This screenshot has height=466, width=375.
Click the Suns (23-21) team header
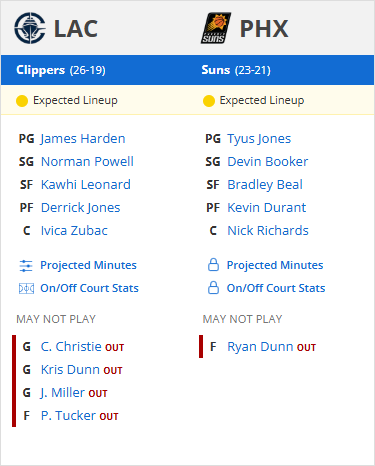[x=236, y=70]
